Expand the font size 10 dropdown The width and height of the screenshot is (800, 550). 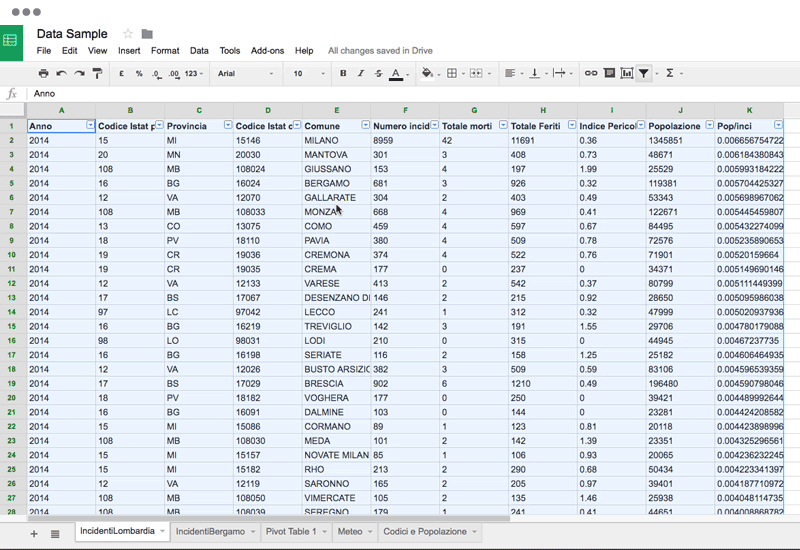point(309,73)
